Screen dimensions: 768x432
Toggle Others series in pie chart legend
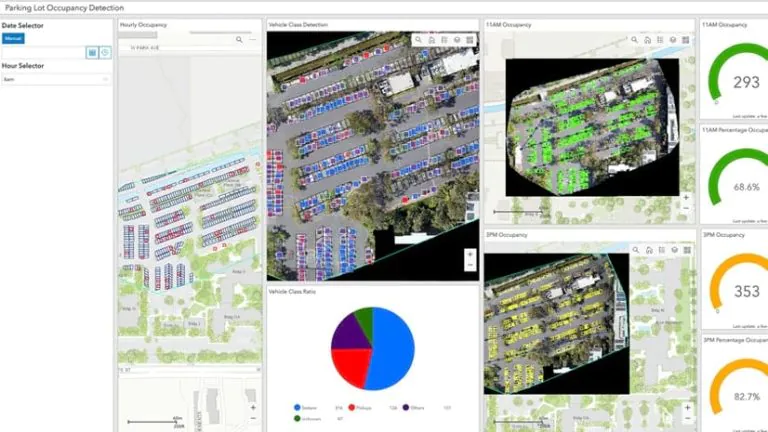point(406,407)
